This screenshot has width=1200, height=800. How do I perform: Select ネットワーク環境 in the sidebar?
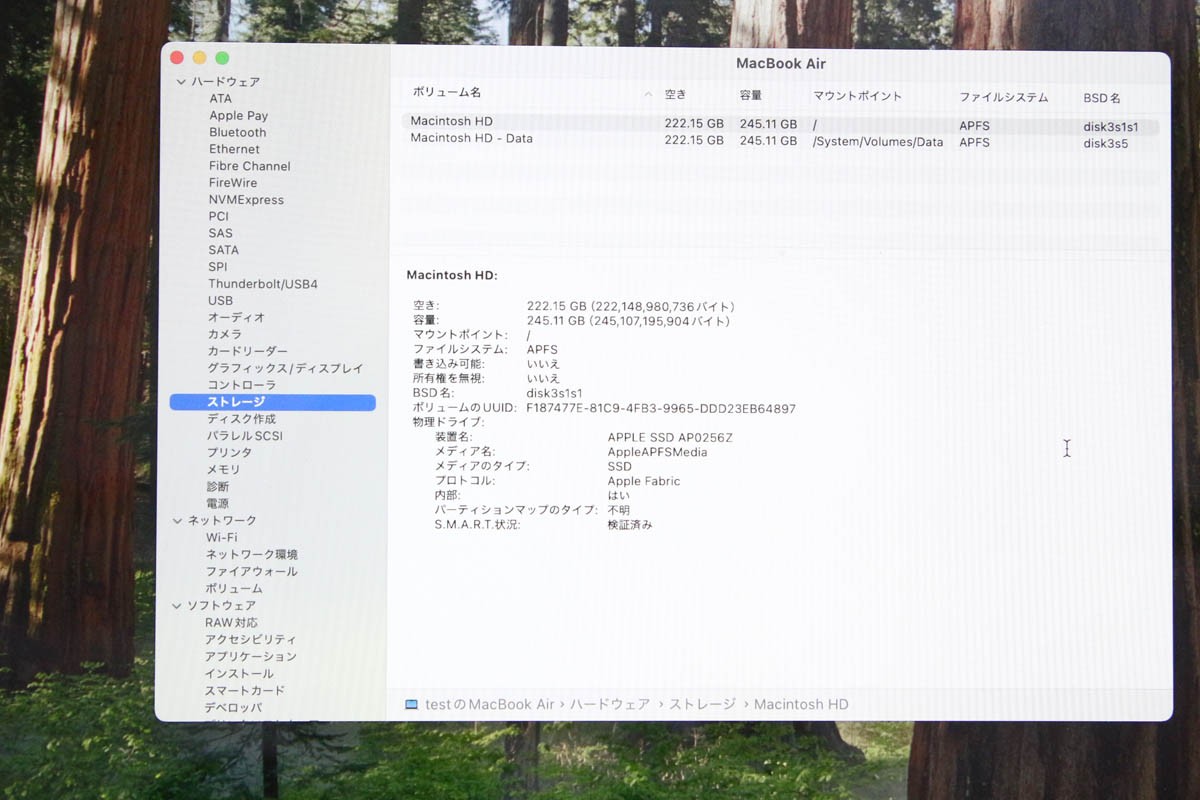(252, 554)
